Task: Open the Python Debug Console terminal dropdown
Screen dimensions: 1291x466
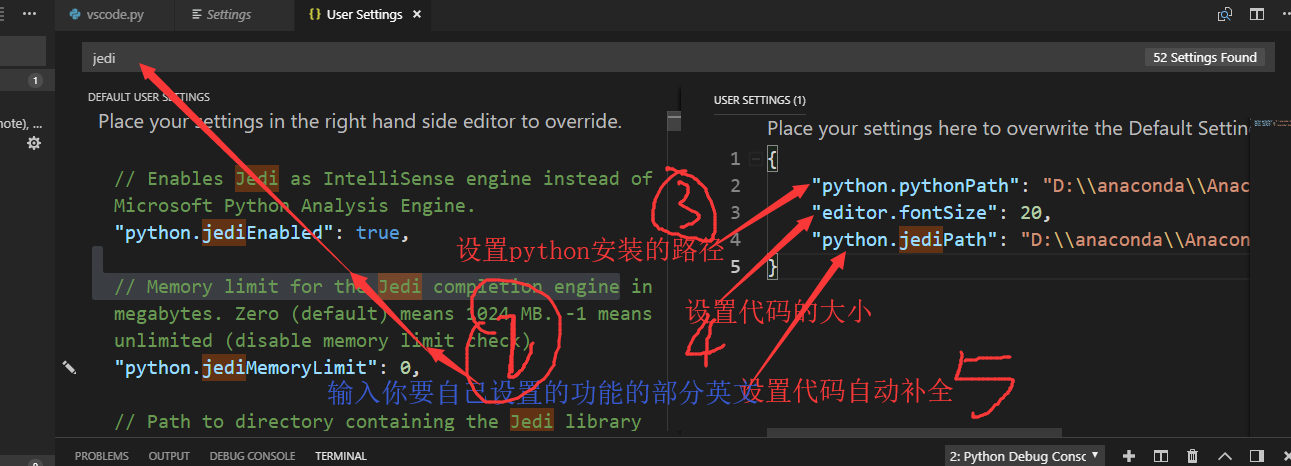Action: [x=1024, y=456]
